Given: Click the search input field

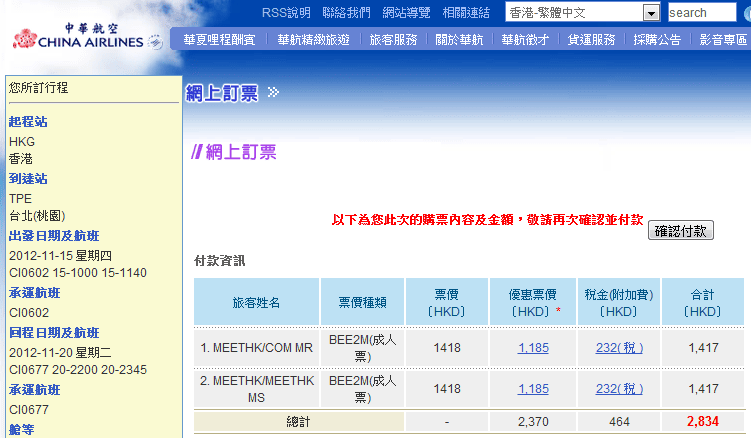Looking at the screenshot, I should tap(701, 13).
